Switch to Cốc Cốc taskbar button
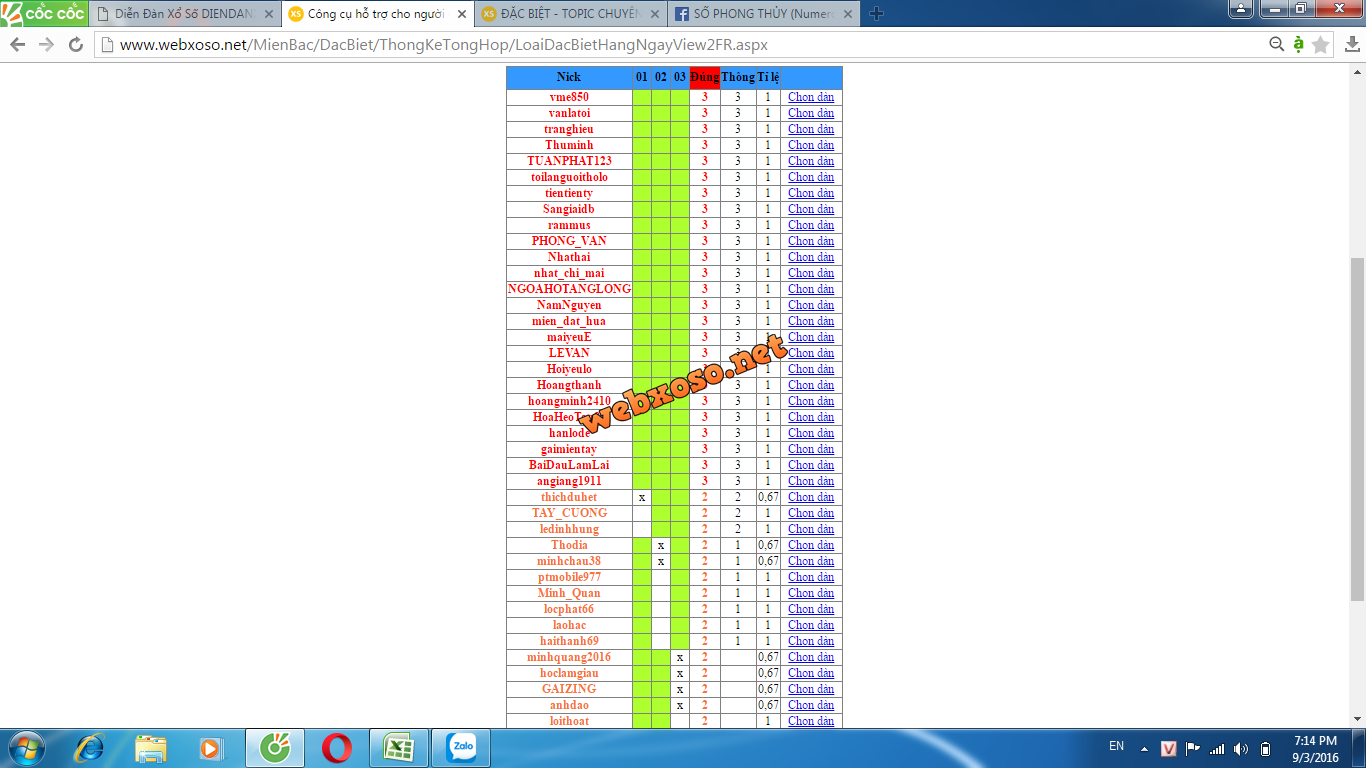This screenshot has width=1366, height=768. coord(275,748)
